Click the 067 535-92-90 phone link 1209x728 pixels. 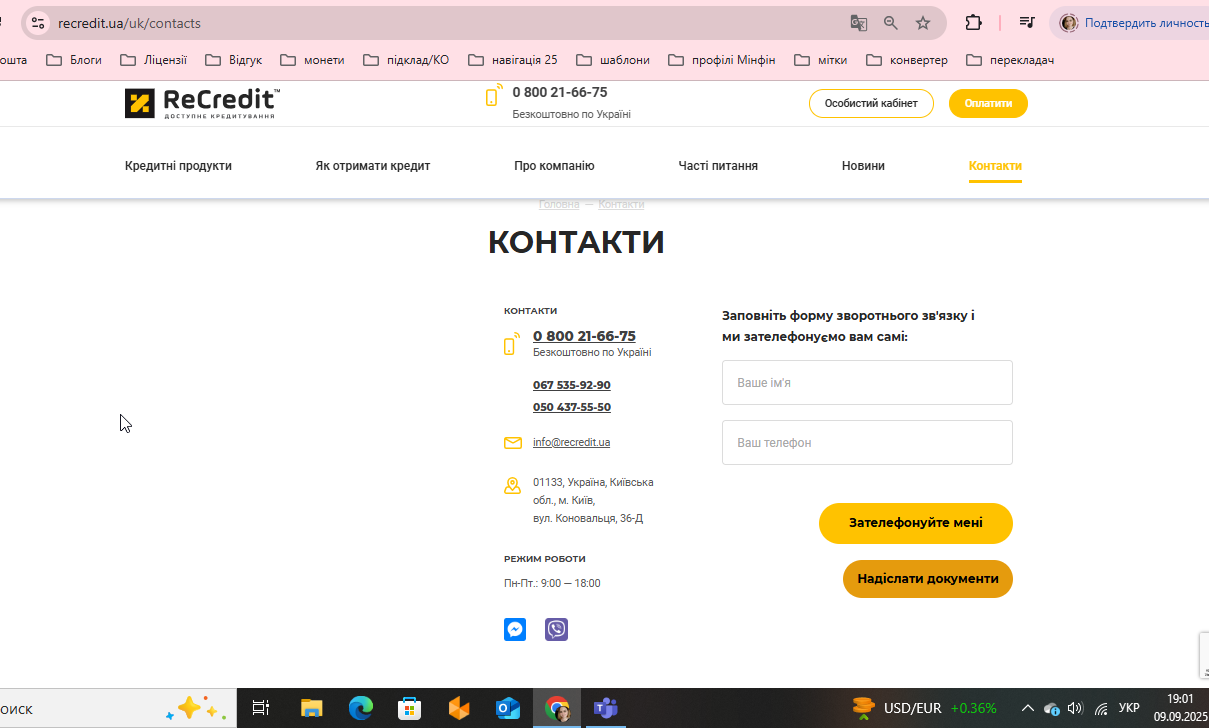(572, 386)
